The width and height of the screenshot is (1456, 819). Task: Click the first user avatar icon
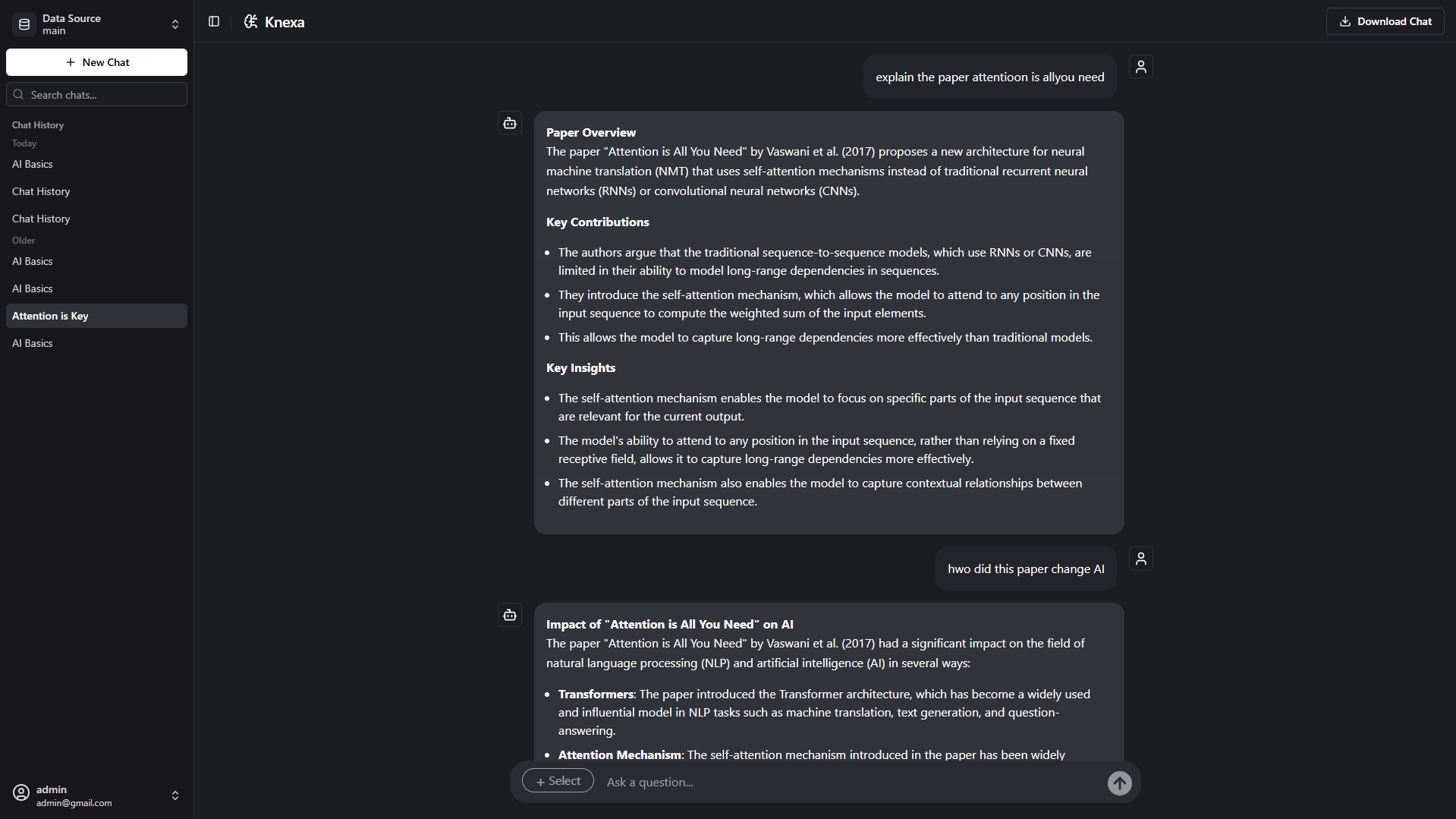(x=1140, y=67)
